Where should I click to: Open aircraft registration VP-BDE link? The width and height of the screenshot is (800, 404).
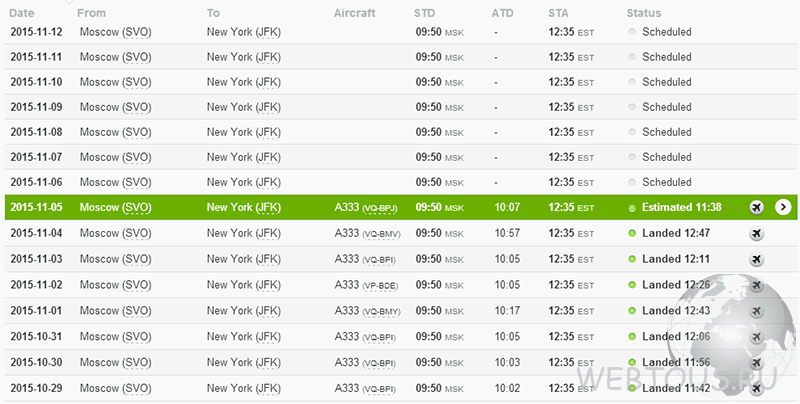point(380,286)
